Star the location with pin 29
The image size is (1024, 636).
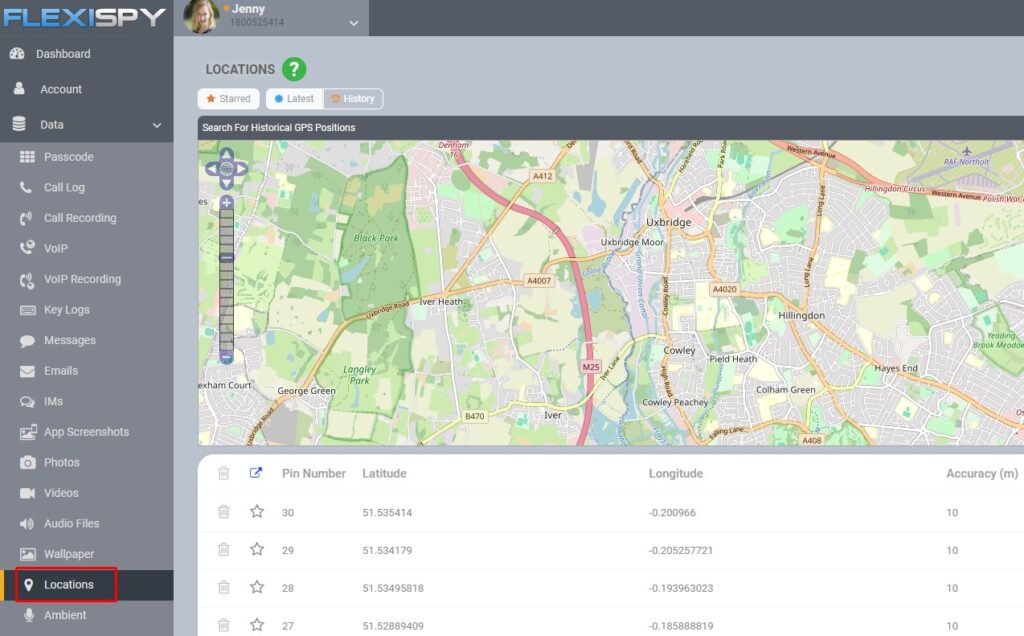(x=257, y=549)
